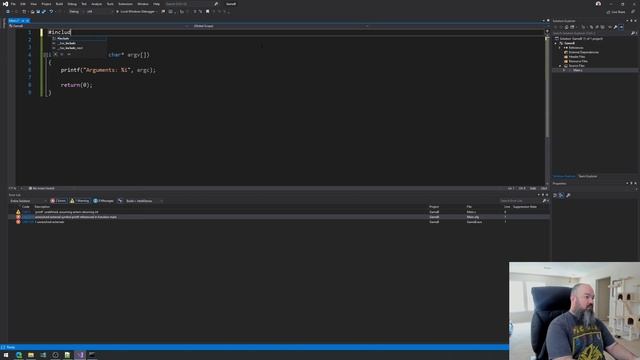The image size is (640, 360).
Task: Switch to the Solution Explorer bottom tab
Action: click(564, 176)
